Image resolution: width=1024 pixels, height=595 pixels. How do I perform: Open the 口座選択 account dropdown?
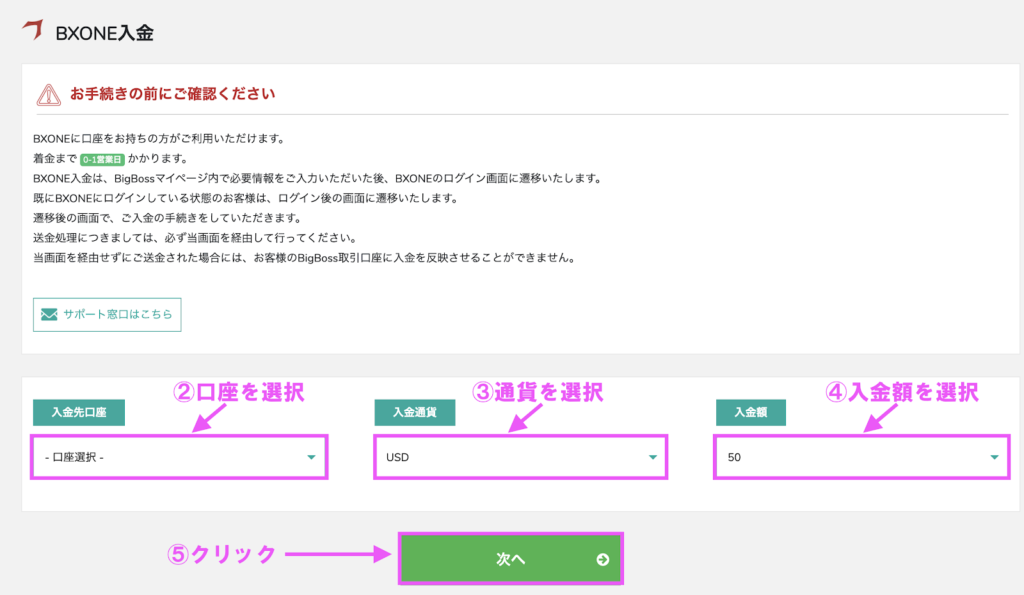pos(179,457)
